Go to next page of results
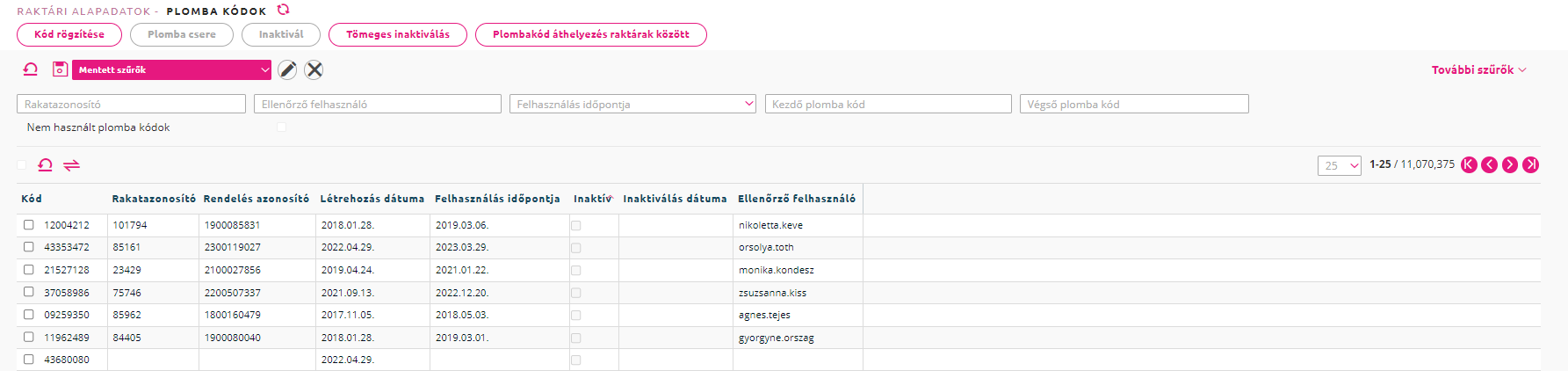Screen dimensions: 1568x371 (1510, 164)
